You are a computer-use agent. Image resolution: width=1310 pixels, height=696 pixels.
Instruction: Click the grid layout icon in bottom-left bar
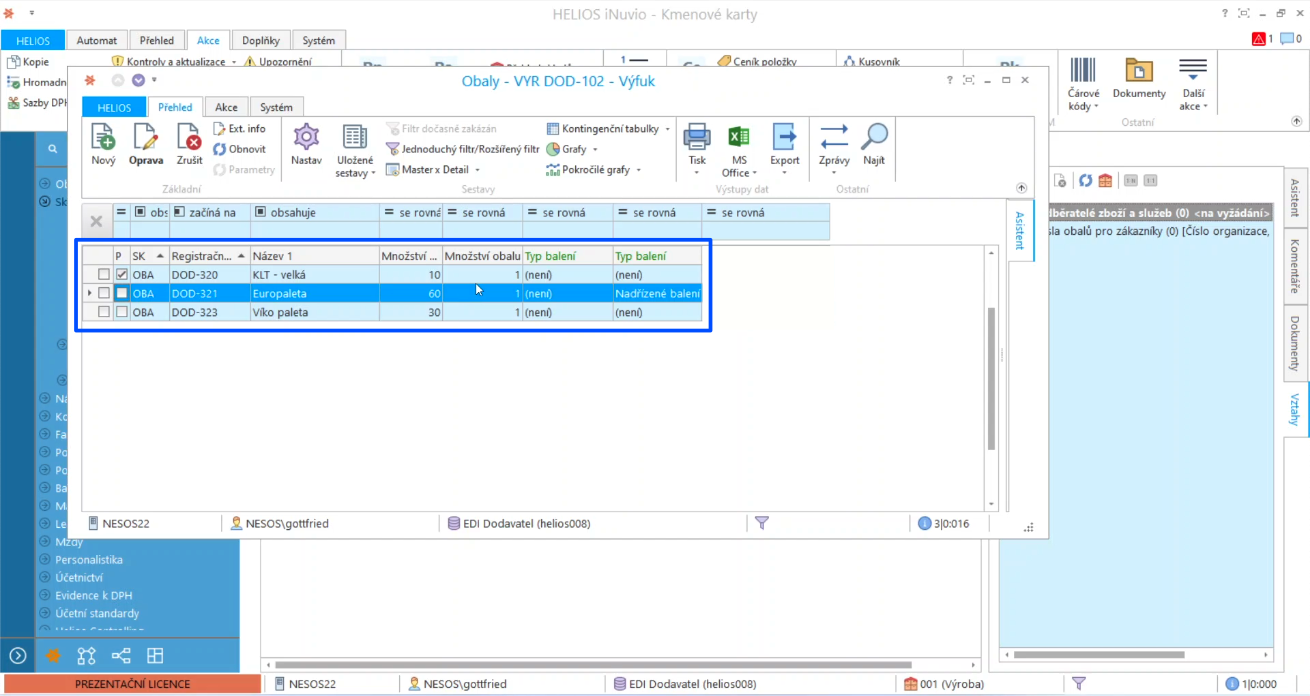(x=155, y=656)
